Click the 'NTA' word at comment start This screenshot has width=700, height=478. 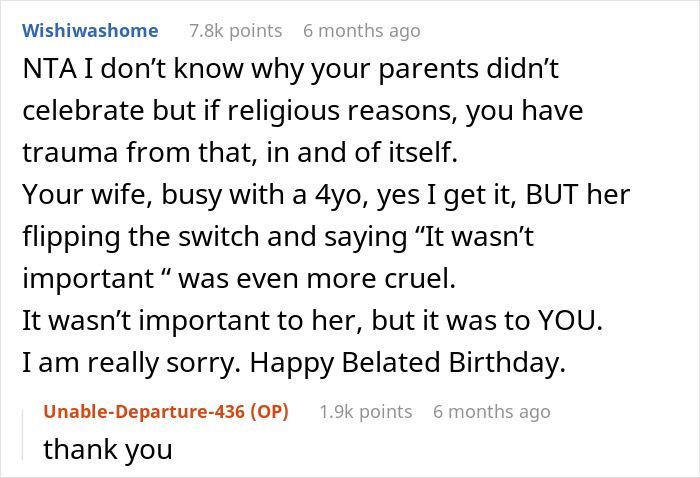point(46,72)
